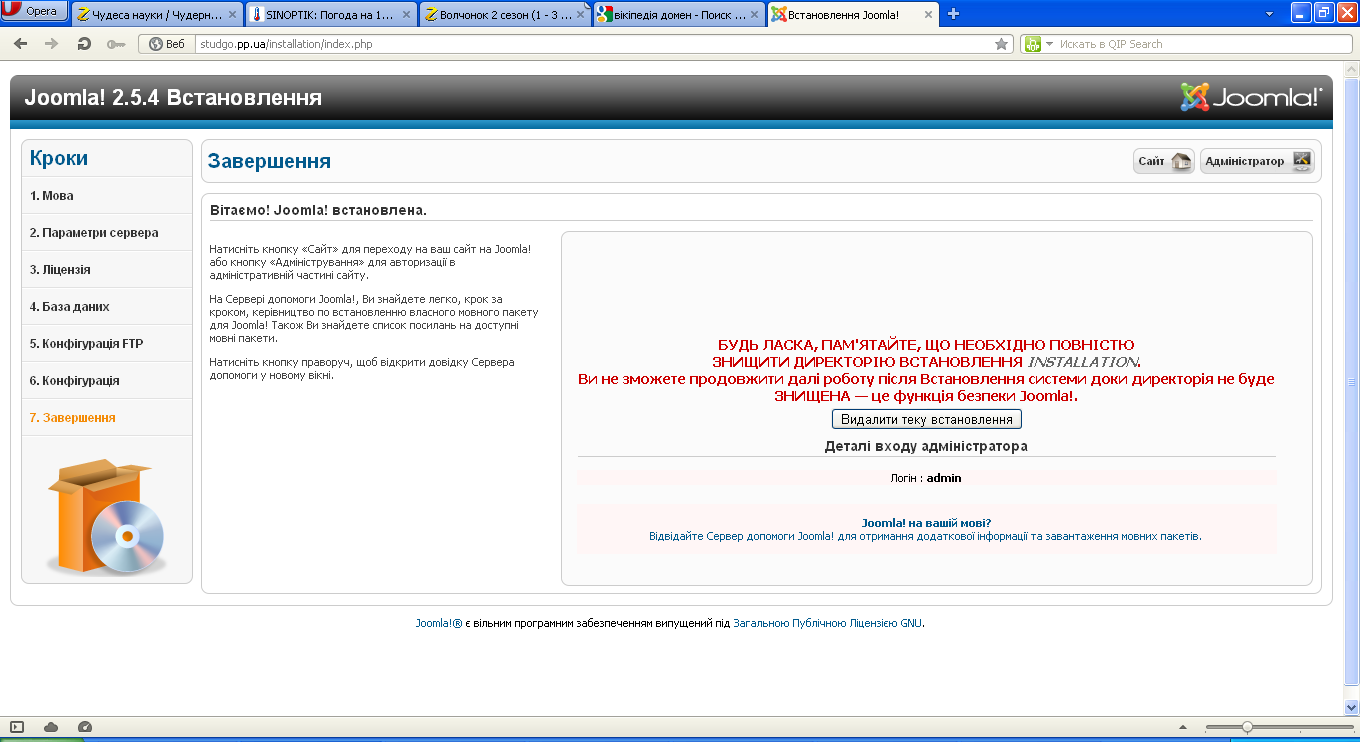Open the Адміністратор panel button
The width and height of the screenshot is (1360, 742).
pyautogui.click(x=1257, y=161)
